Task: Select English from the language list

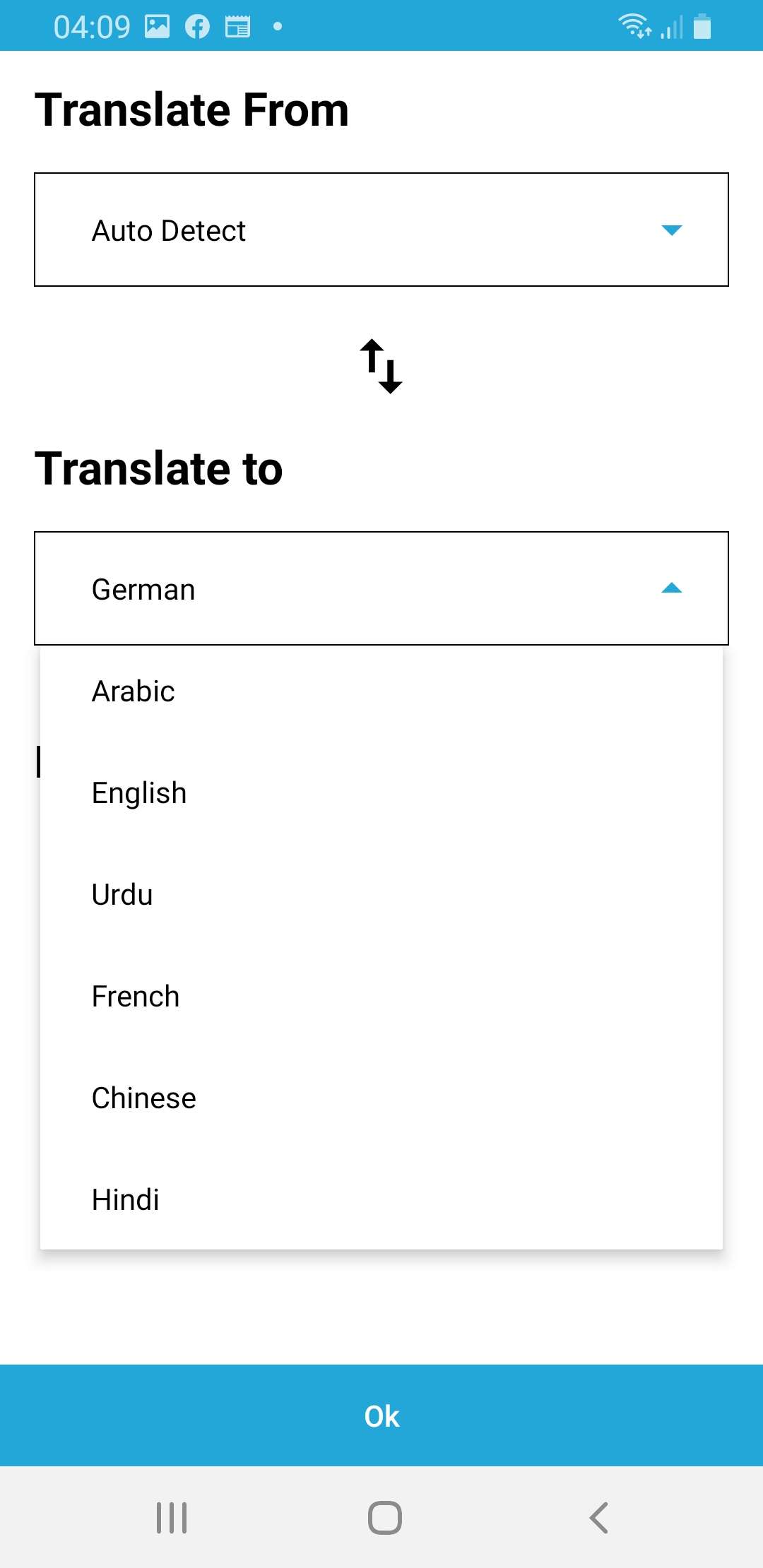Action: coord(381,792)
